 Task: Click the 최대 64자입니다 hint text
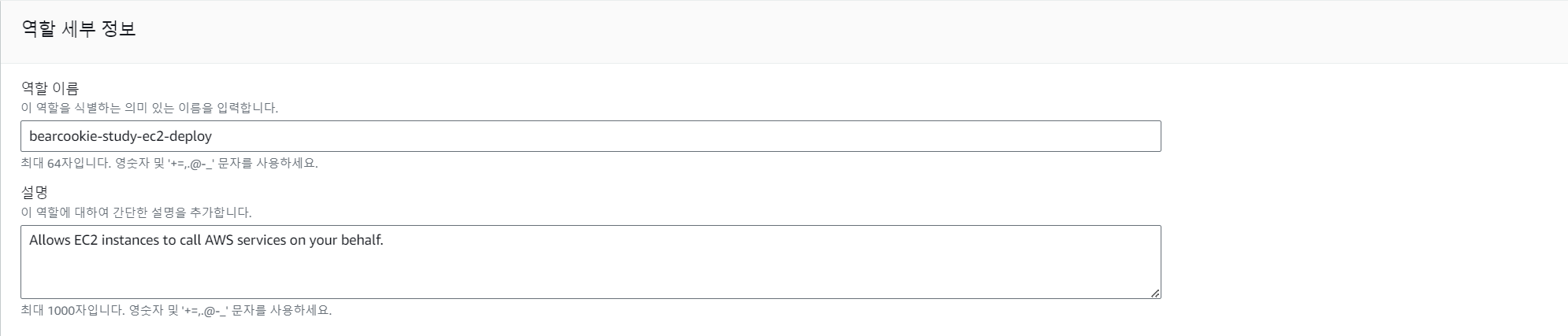[x=169, y=164]
